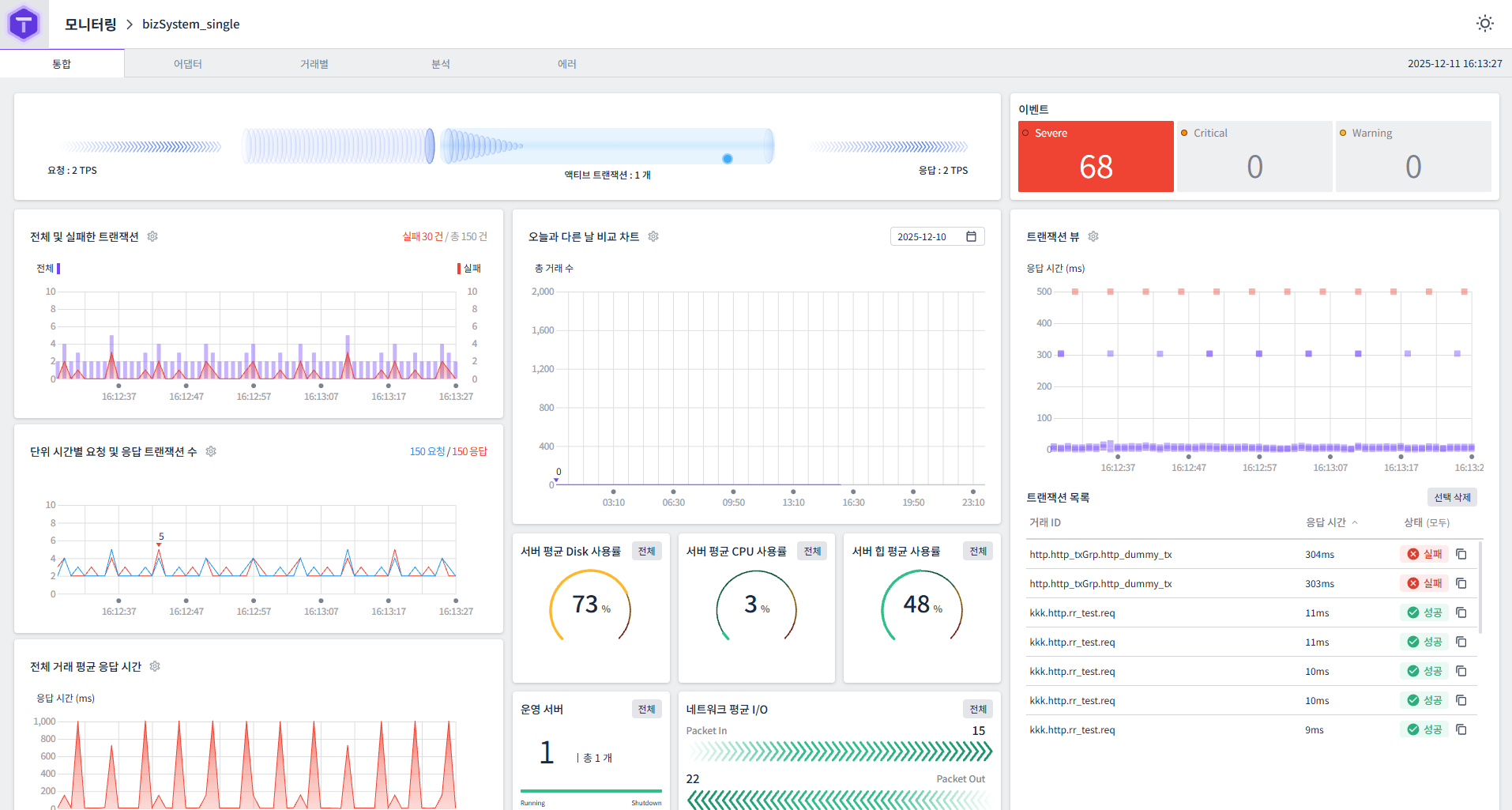Image resolution: width=1512 pixels, height=810 pixels.
Task: Toggle the Warning event filter
Action: 1413,156
